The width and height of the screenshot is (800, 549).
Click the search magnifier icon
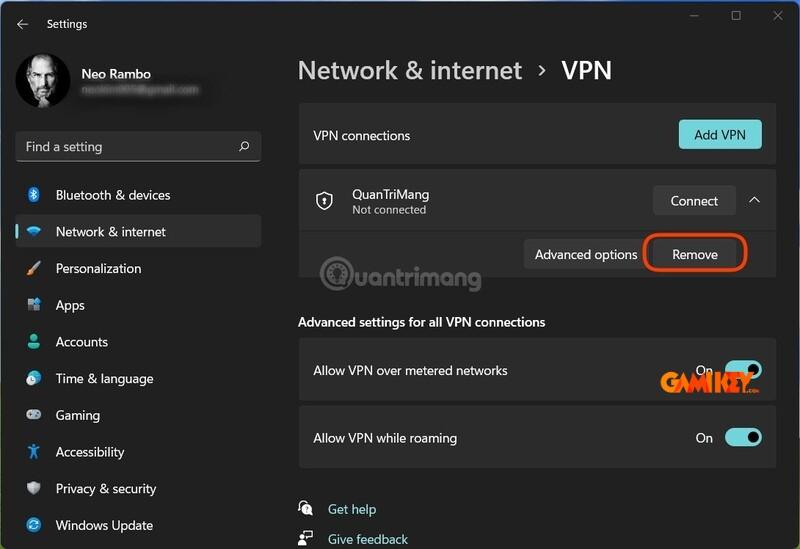point(244,146)
